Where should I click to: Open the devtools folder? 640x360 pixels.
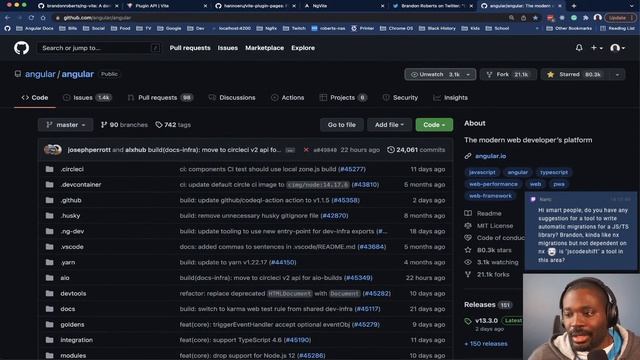73,293
